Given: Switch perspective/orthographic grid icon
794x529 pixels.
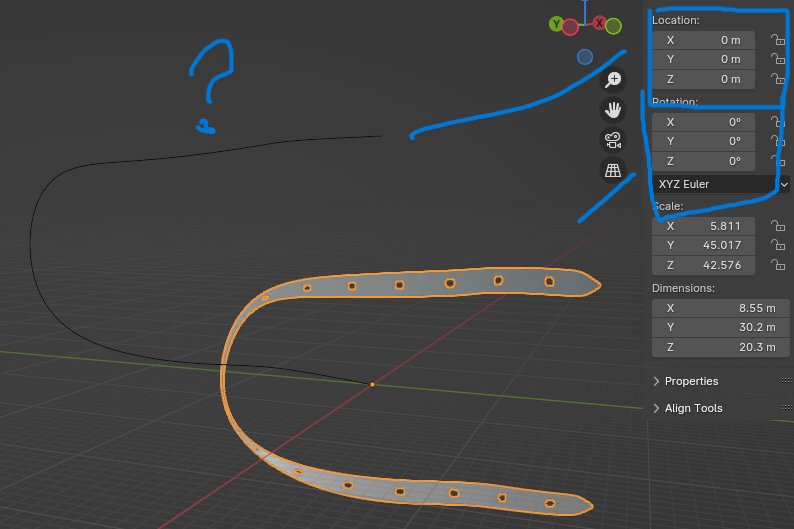Looking at the screenshot, I should pos(613,171).
